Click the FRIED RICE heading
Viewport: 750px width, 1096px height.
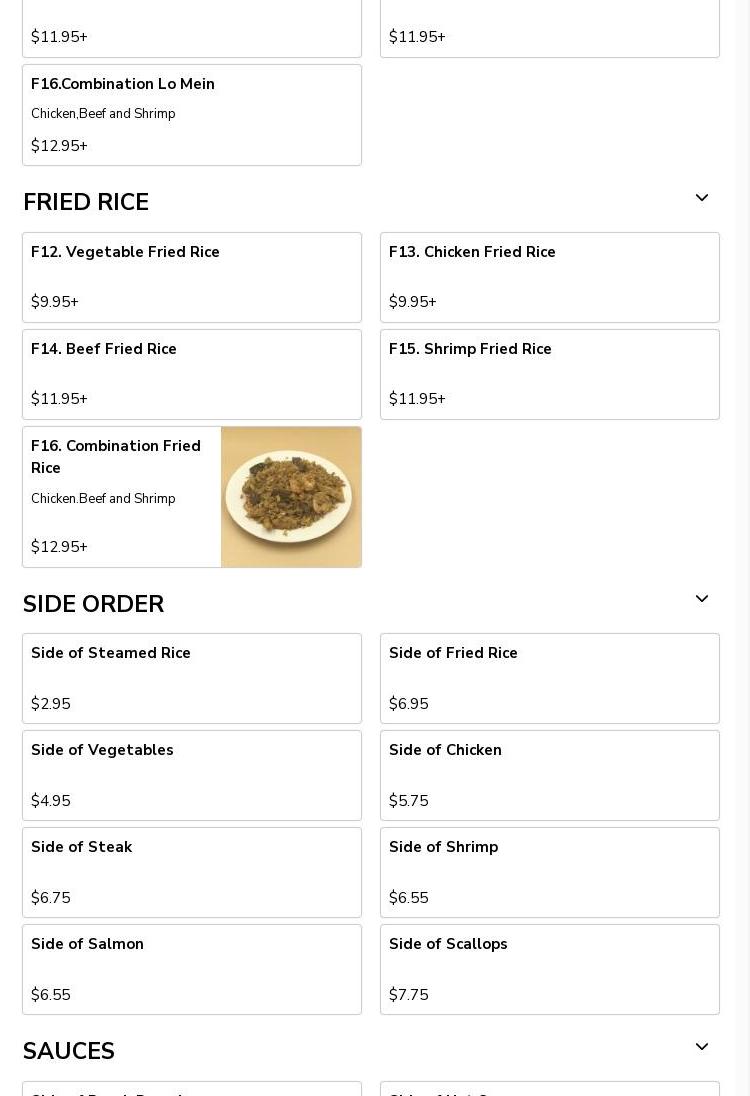(x=86, y=202)
